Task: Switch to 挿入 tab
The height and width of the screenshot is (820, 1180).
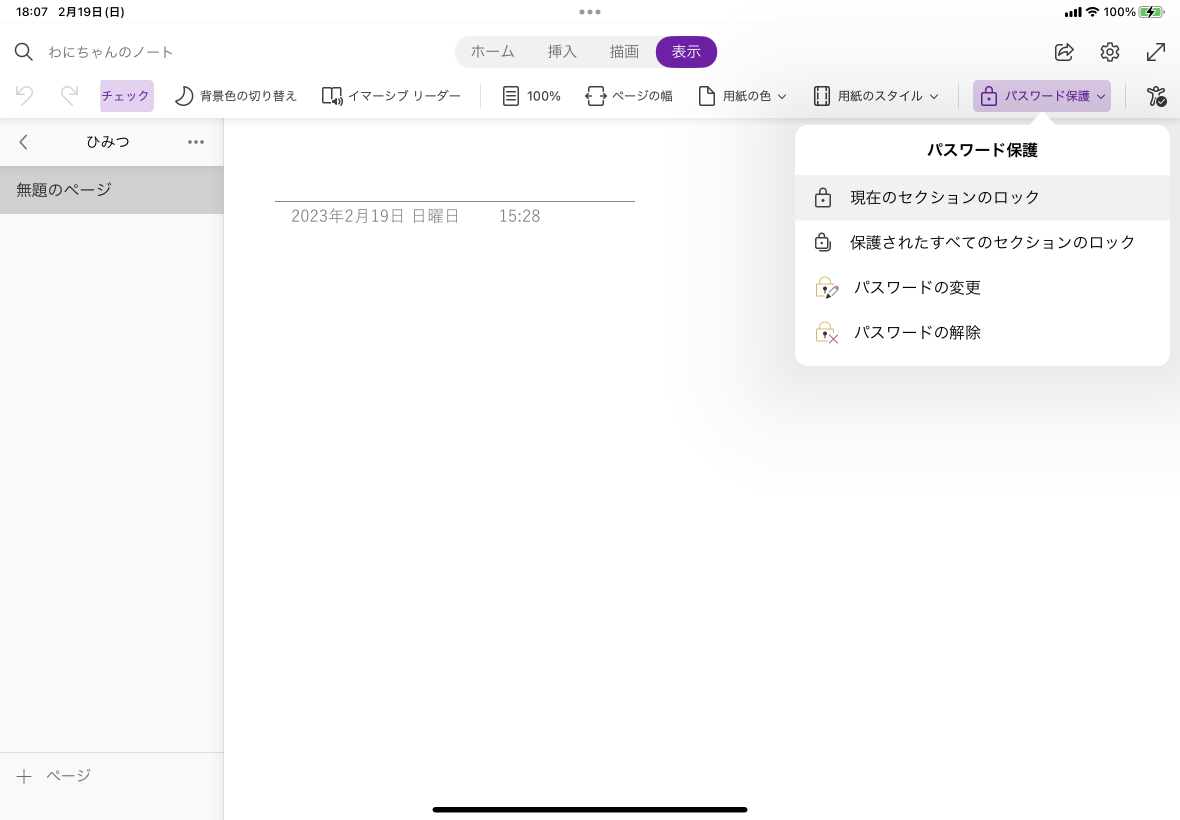Action: pos(562,52)
